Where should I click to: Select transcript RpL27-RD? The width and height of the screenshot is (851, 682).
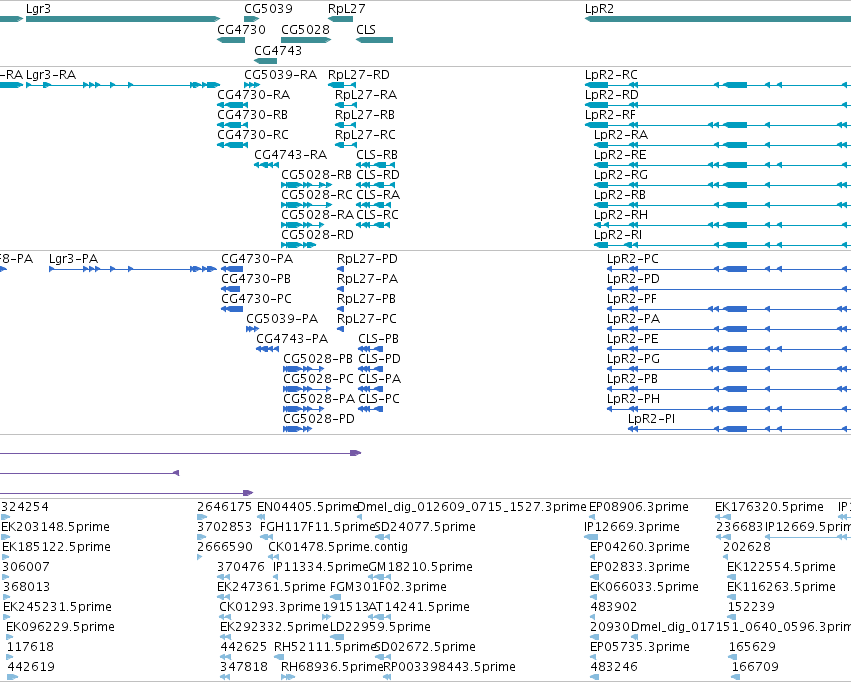click(359, 75)
